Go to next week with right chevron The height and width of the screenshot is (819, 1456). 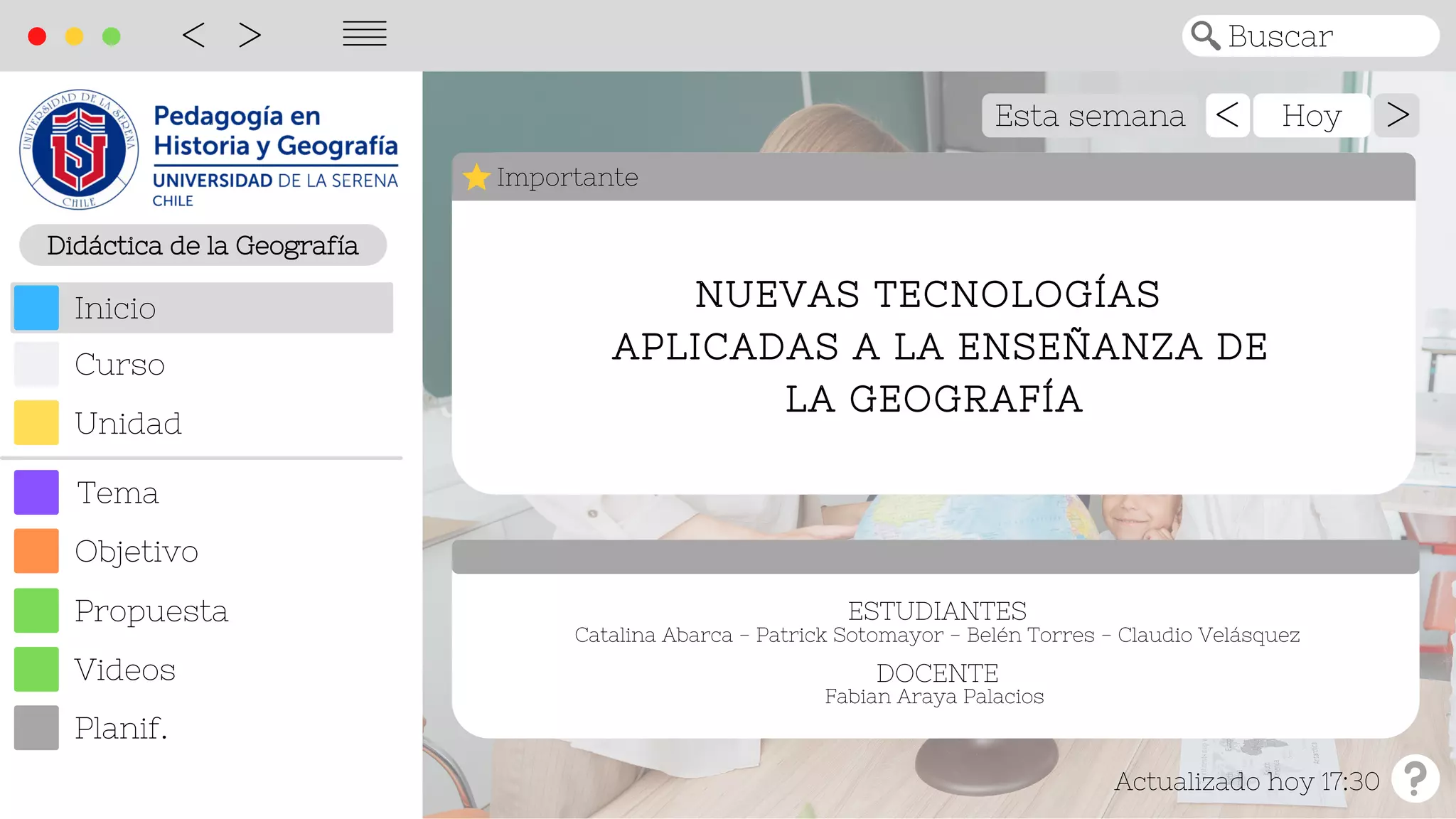tap(1397, 115)
